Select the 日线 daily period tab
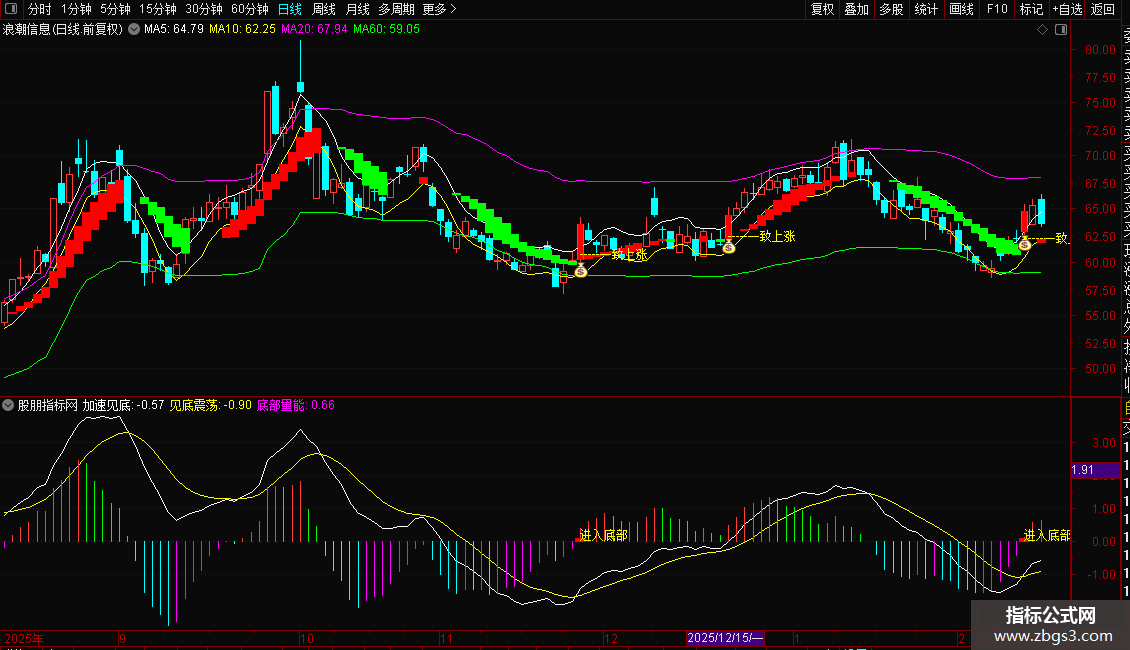The width and height of the screenshot is (1130, 650). (290, 9)
